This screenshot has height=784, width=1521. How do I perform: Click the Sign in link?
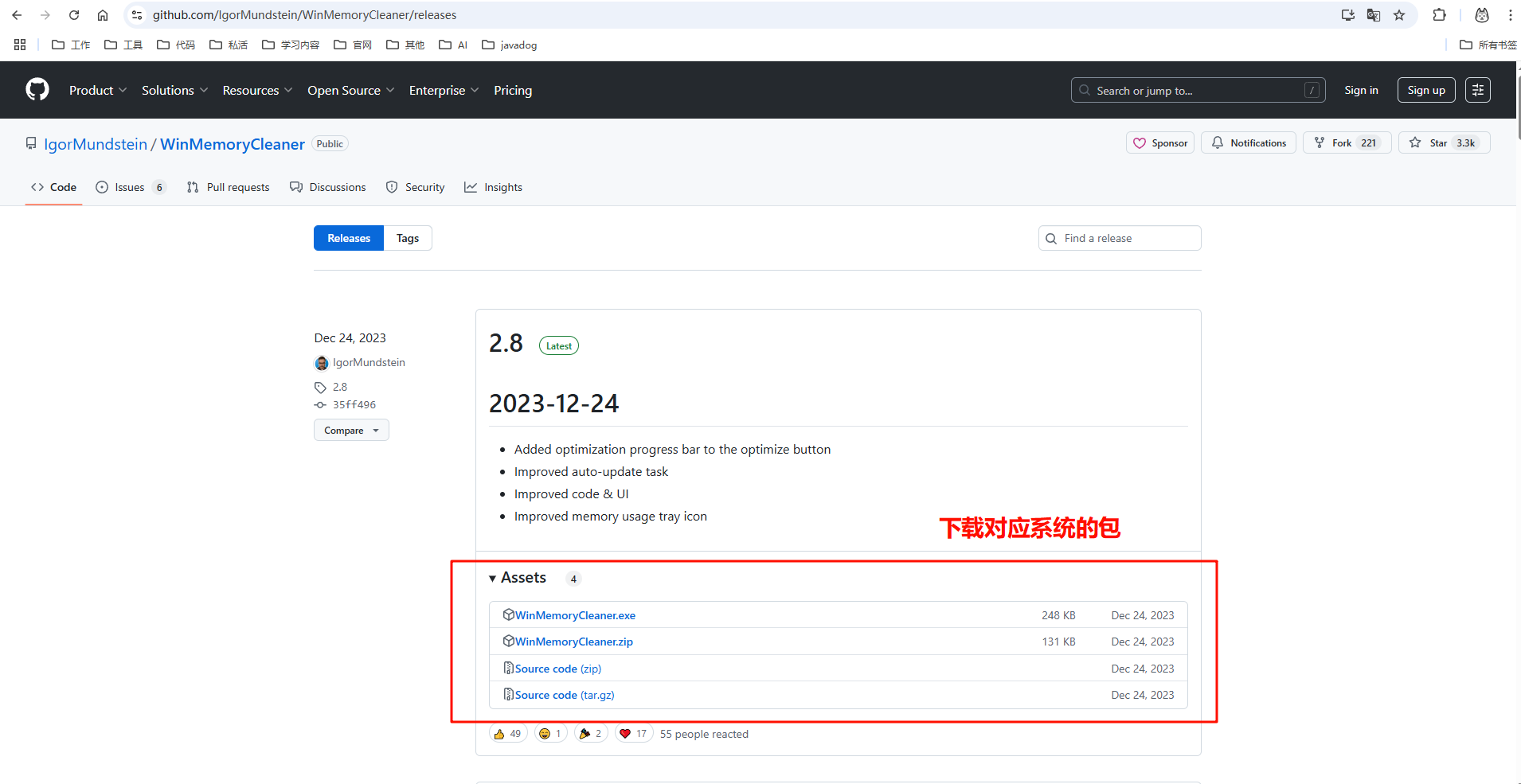1361,90
